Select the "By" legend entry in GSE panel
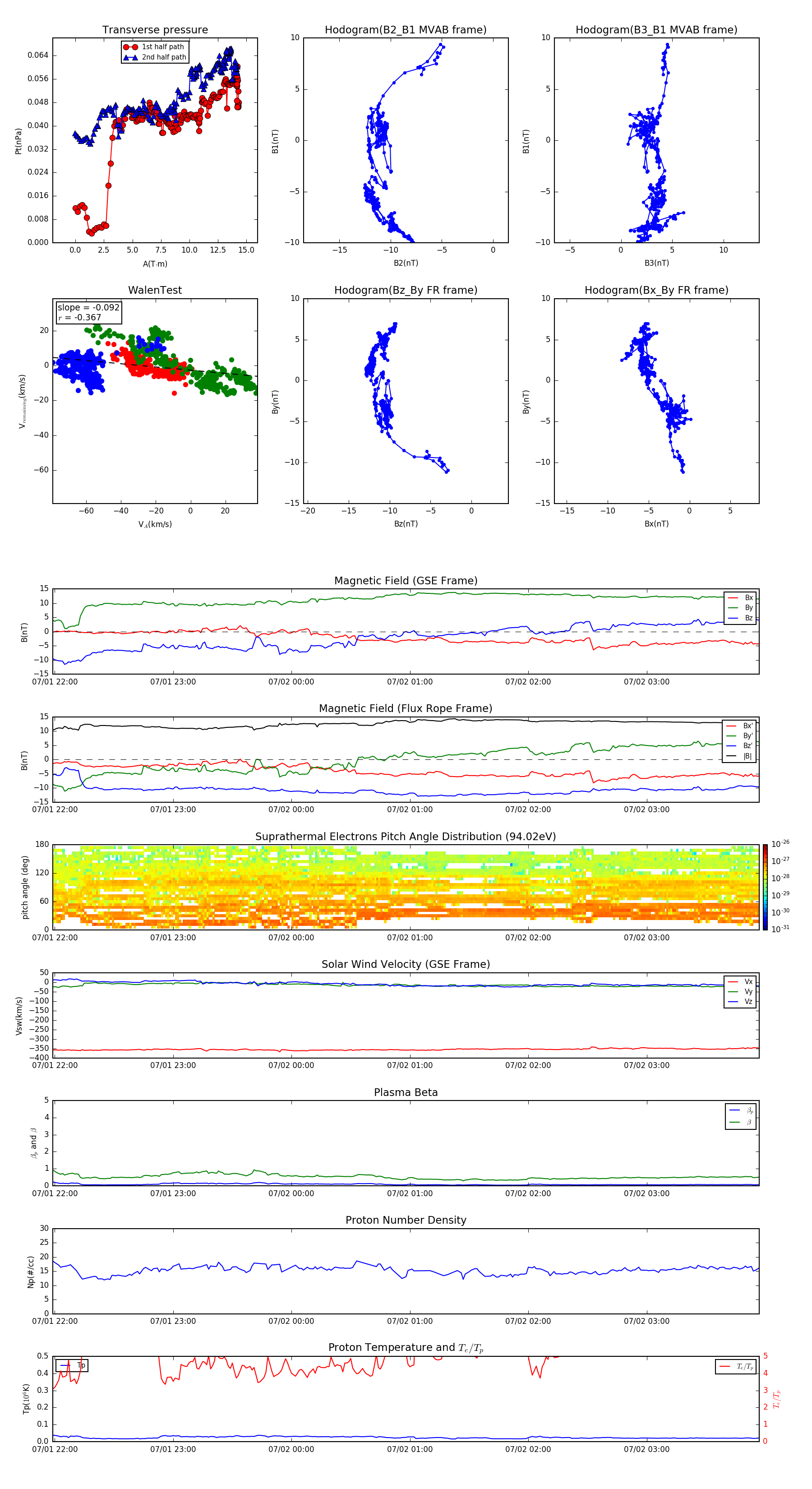 tap(740, 607)
